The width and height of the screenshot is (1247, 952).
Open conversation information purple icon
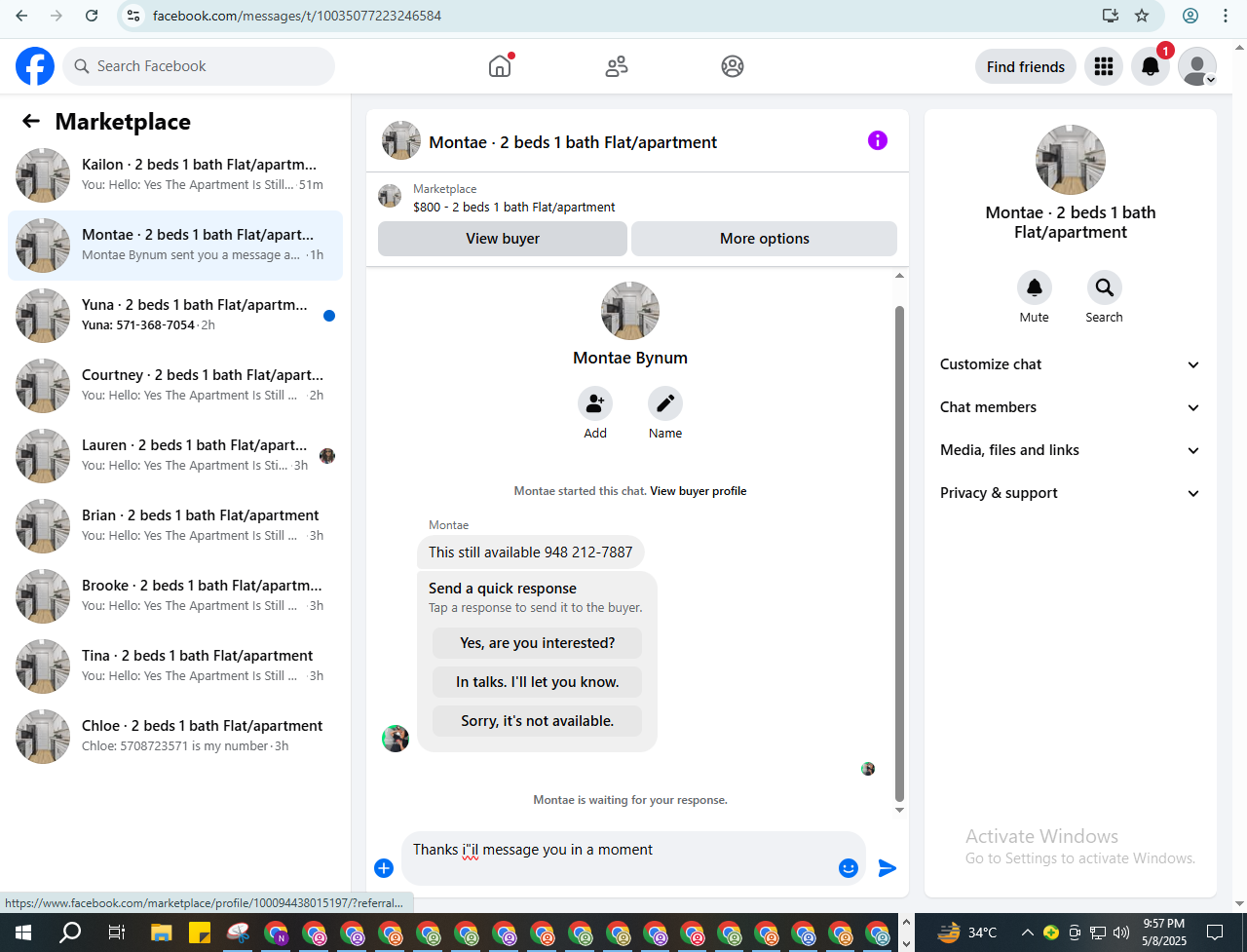pos(878,141)
